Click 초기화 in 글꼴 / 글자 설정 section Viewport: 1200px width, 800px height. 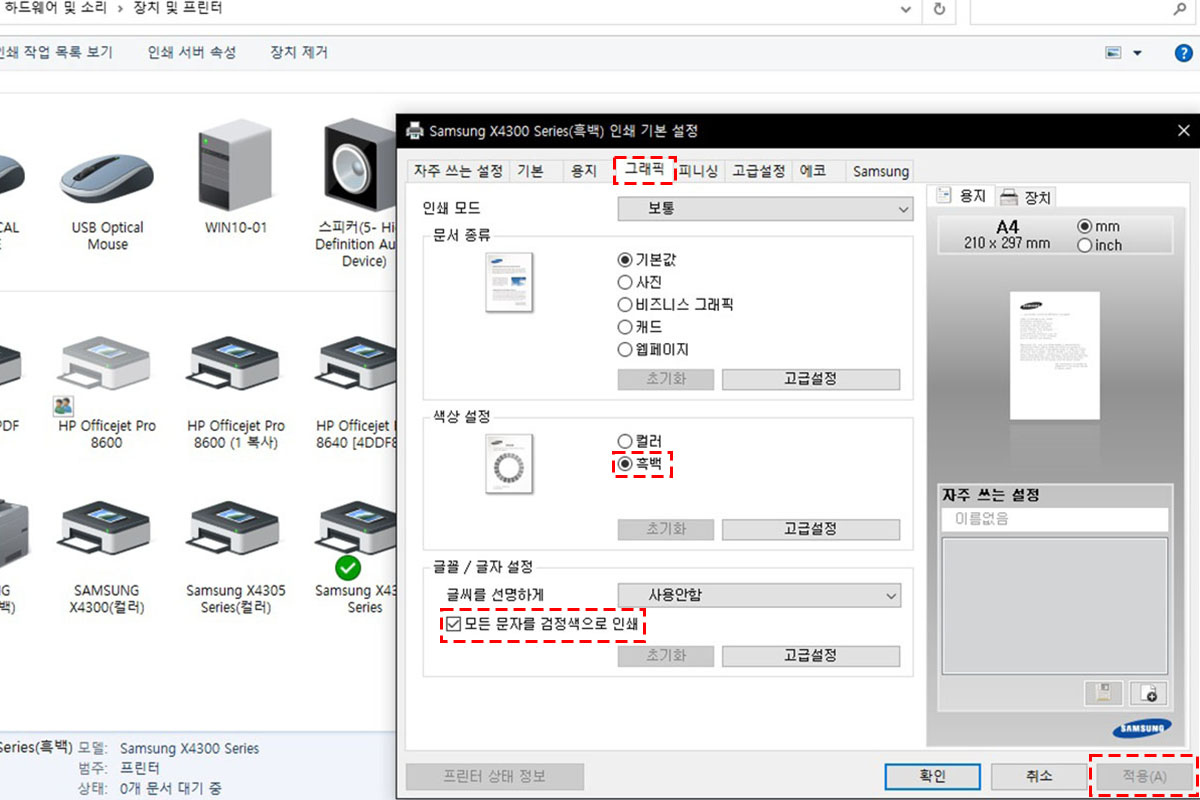pyautogui.click(x=666, y=656)
